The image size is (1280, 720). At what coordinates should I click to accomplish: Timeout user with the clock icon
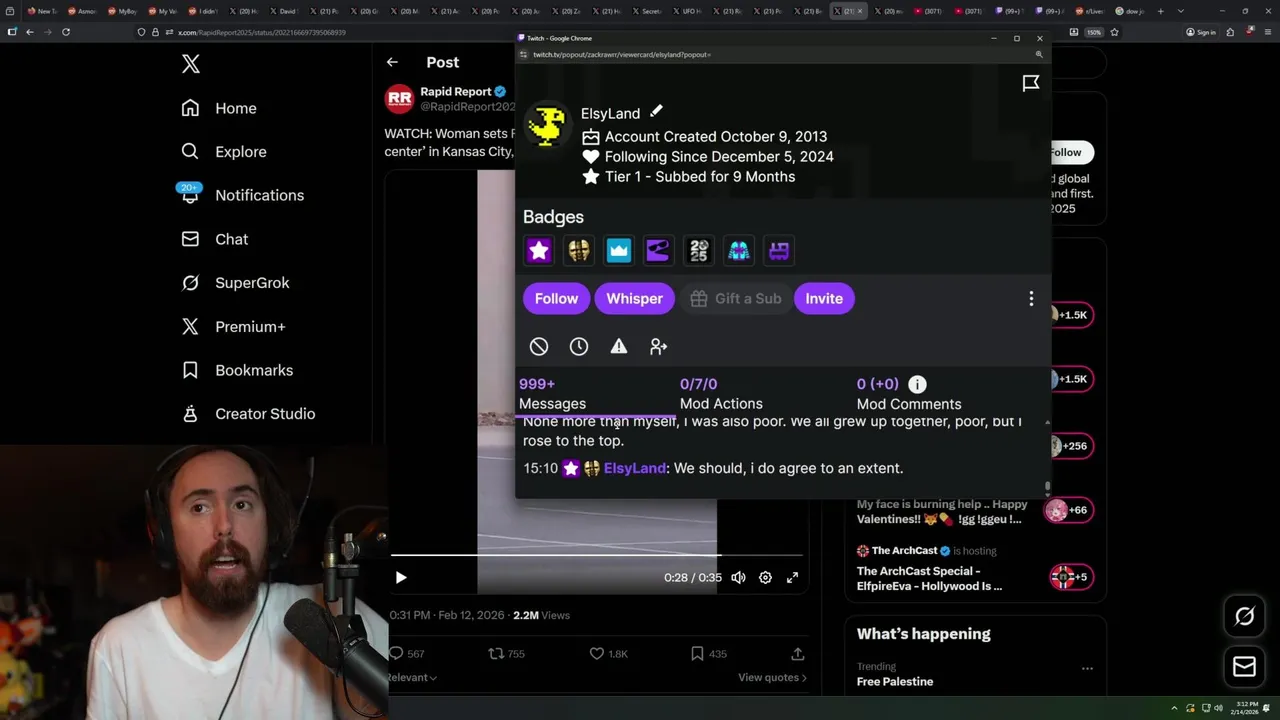(579, 346)
